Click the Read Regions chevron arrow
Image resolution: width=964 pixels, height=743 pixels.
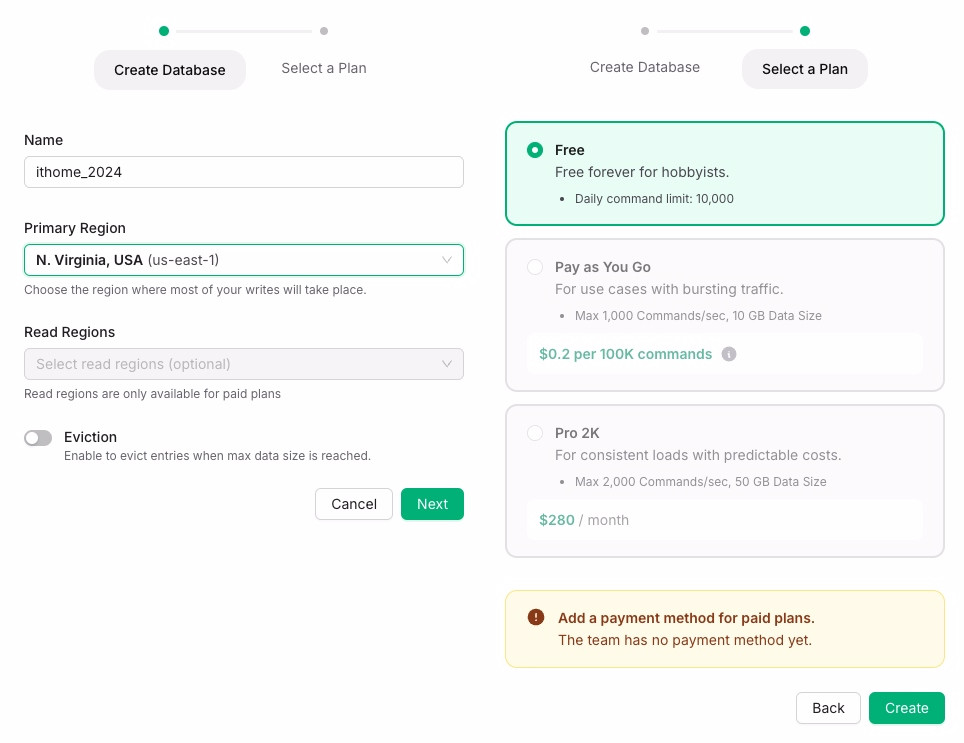pyautogui.click(x=447, y=364)
